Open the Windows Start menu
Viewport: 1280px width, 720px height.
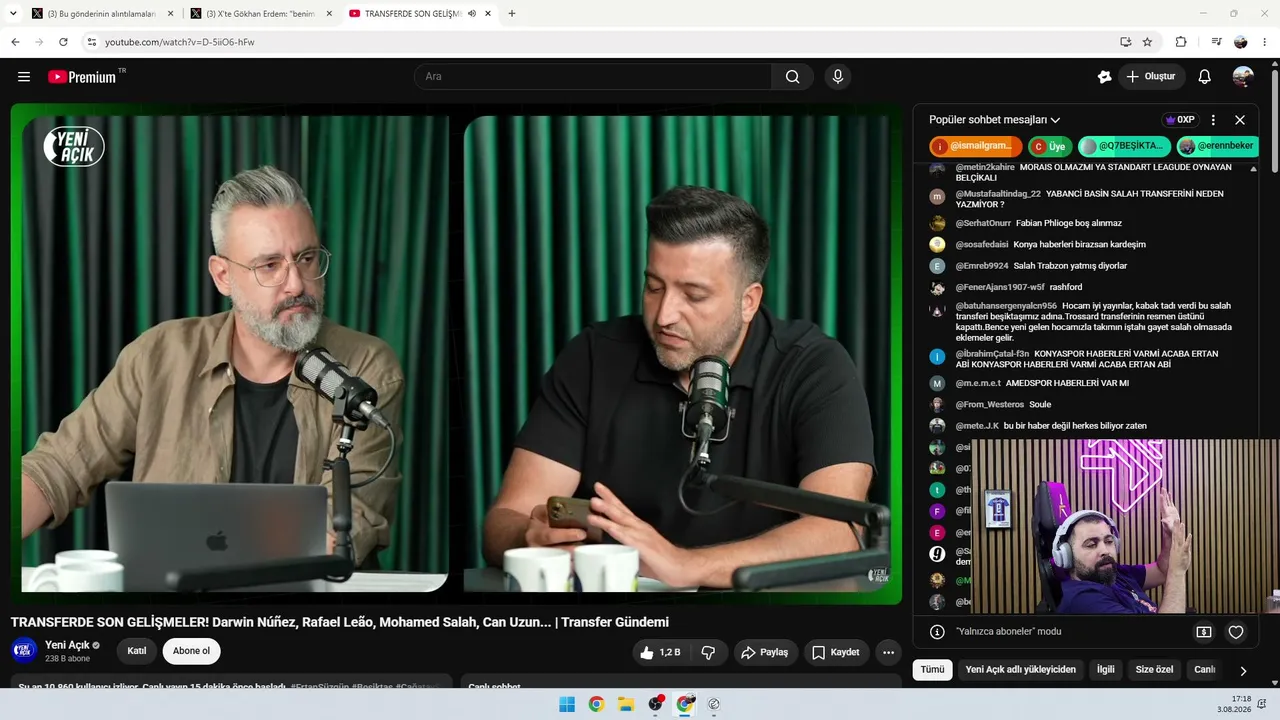pos(567,704)
